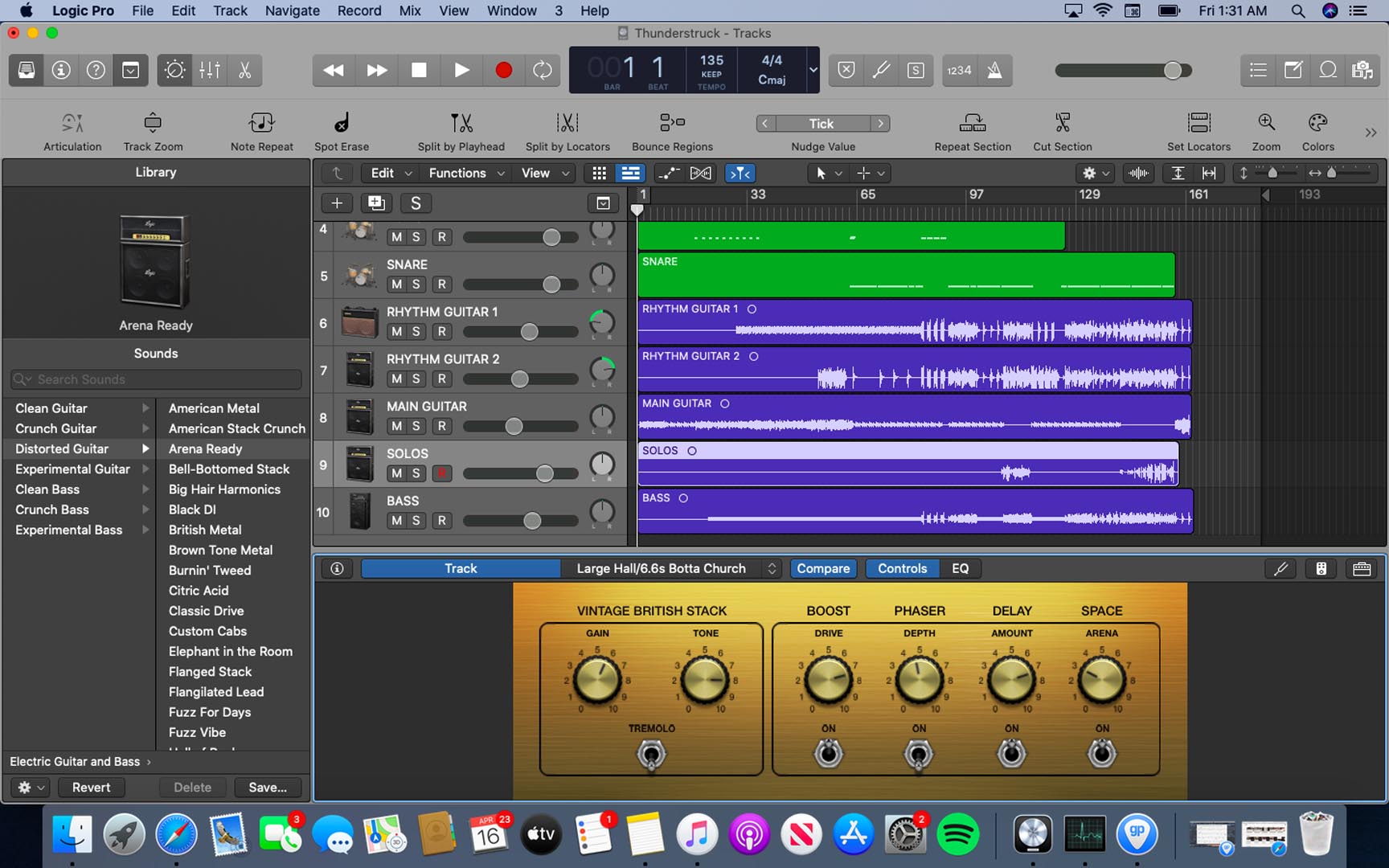Image resolution: width=1389 pixels, height=868 pixels.
Task: Open the Editors scissors button
Action: click(x=244, y=70)
